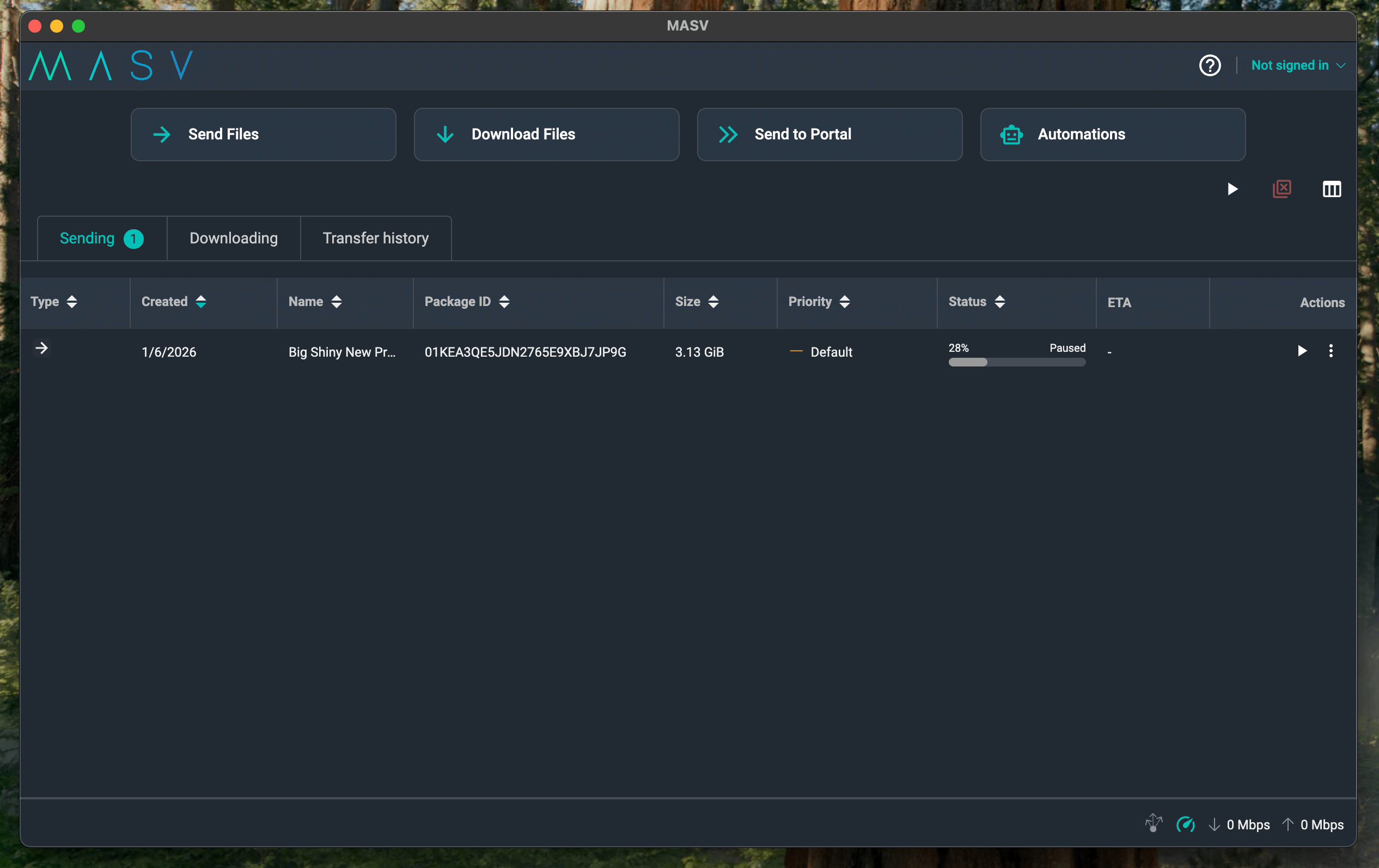Image resolution: width=1379 pixels, height=868 pixels.
Task: Click the Send Files button
Action: tap(263, 134)
